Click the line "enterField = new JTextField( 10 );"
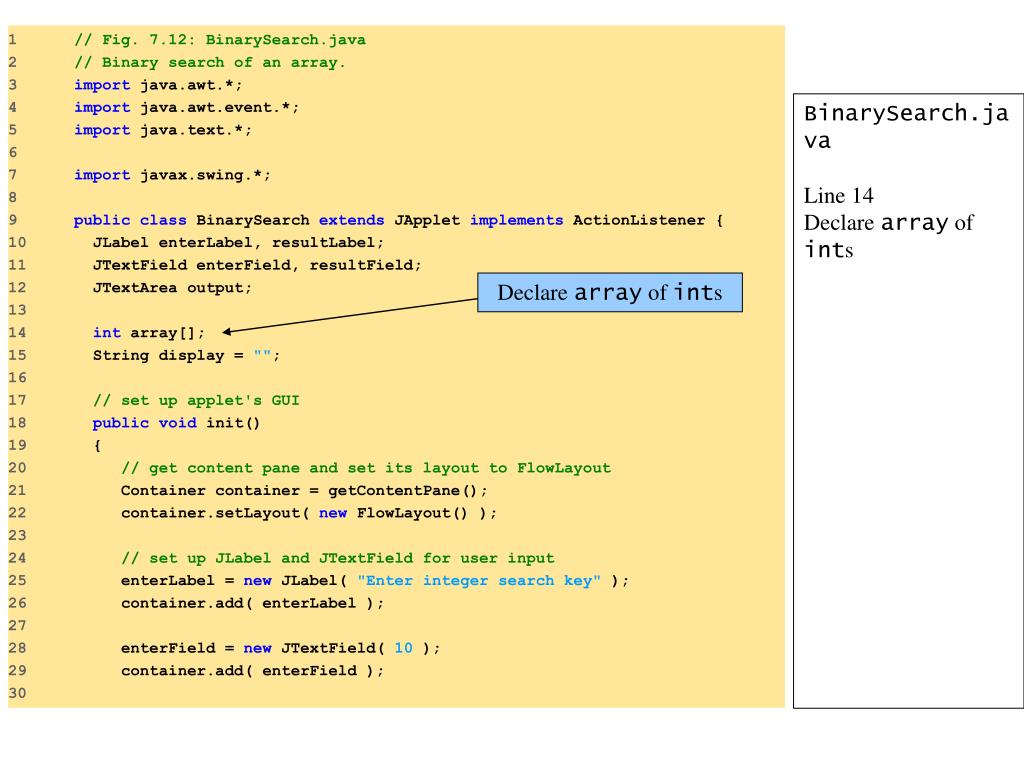Viewport: 1024px width, 768px height. point(281,648)
